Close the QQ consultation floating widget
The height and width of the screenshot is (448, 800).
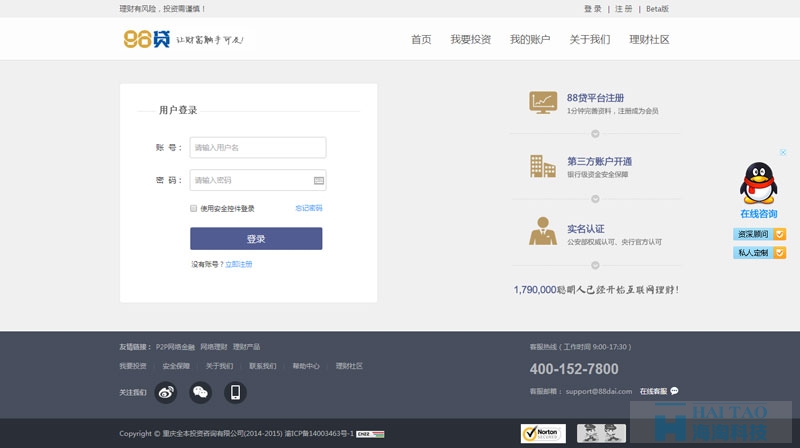pyautogui.click(x=783, y=152)
